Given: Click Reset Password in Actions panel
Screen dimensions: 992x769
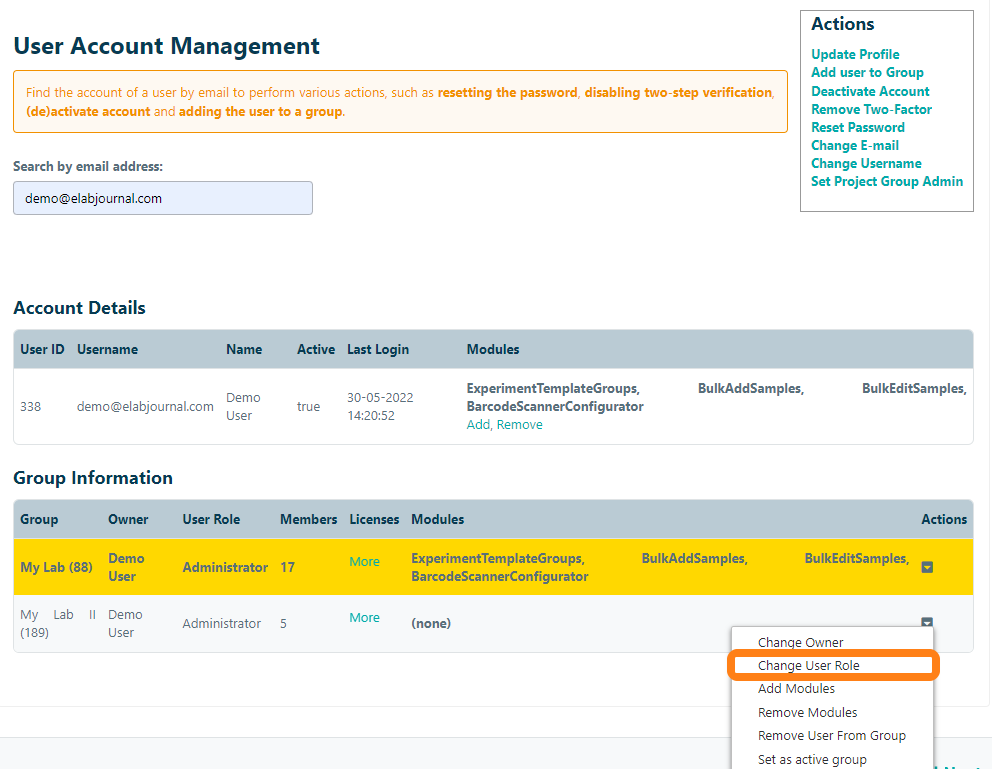Looking at the screenshot, I should 857,127.
